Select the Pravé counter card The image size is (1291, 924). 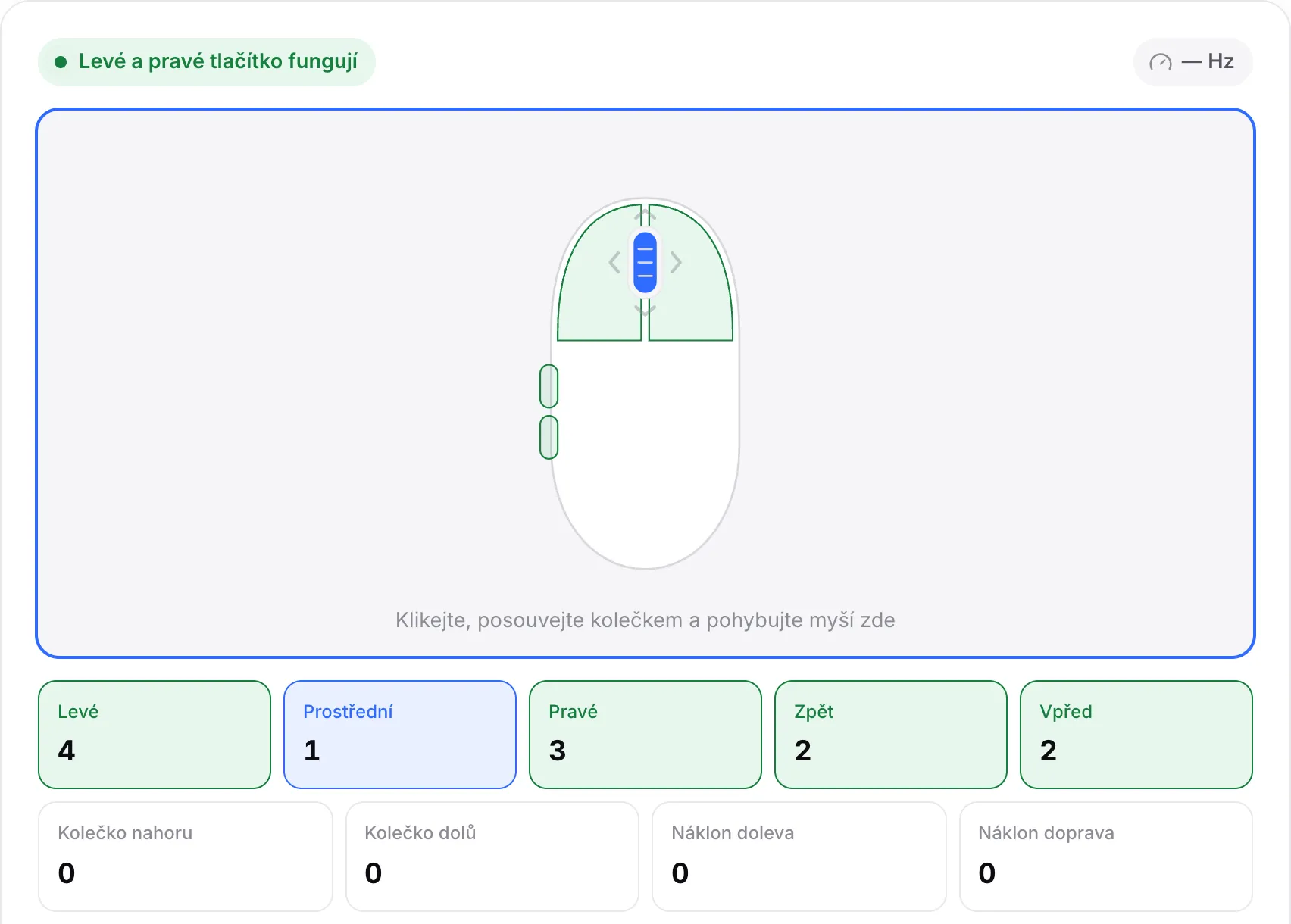click(645, 735)
